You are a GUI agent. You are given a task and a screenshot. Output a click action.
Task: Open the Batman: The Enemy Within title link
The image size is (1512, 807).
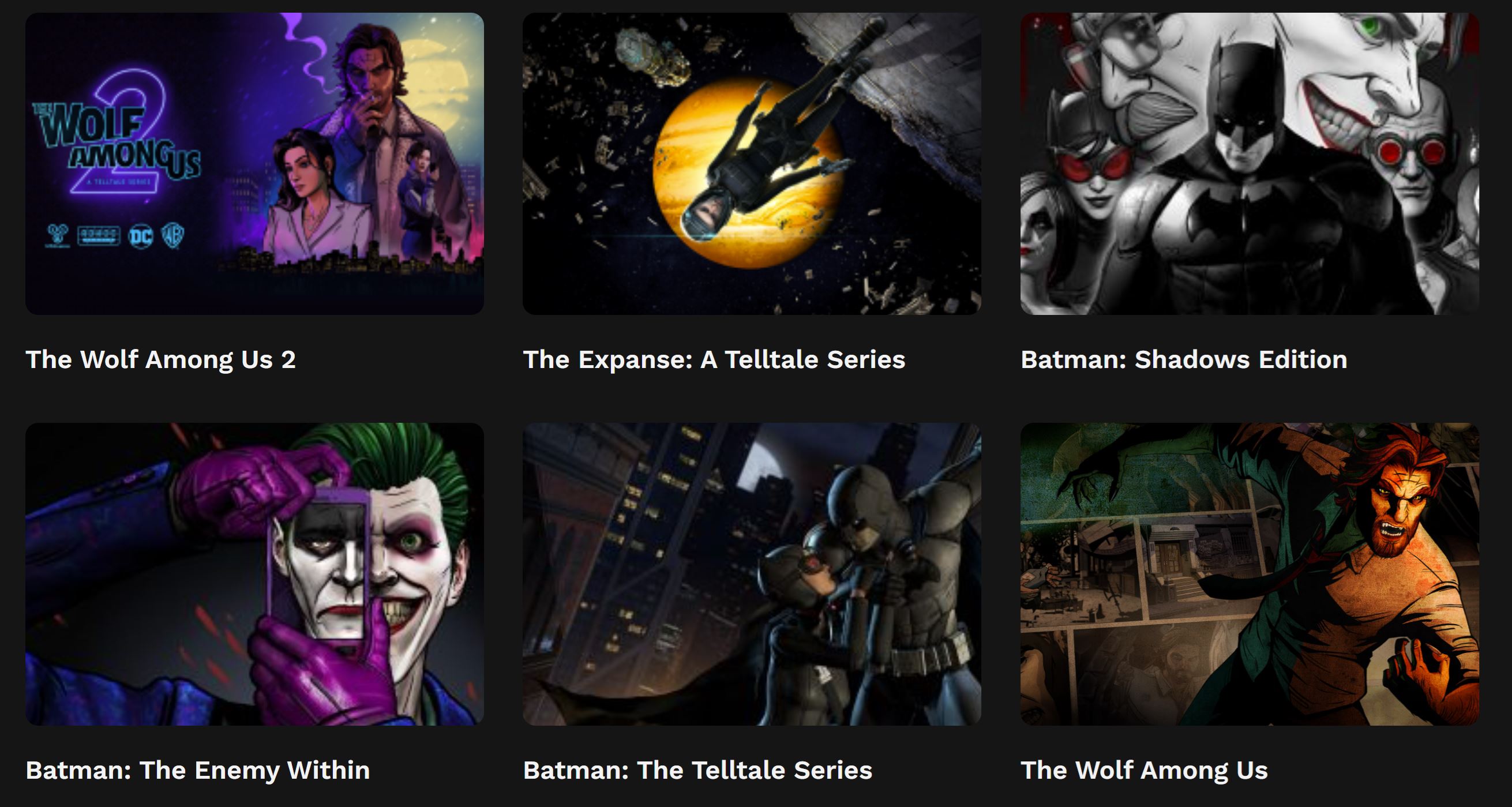[x=198, y=770]
